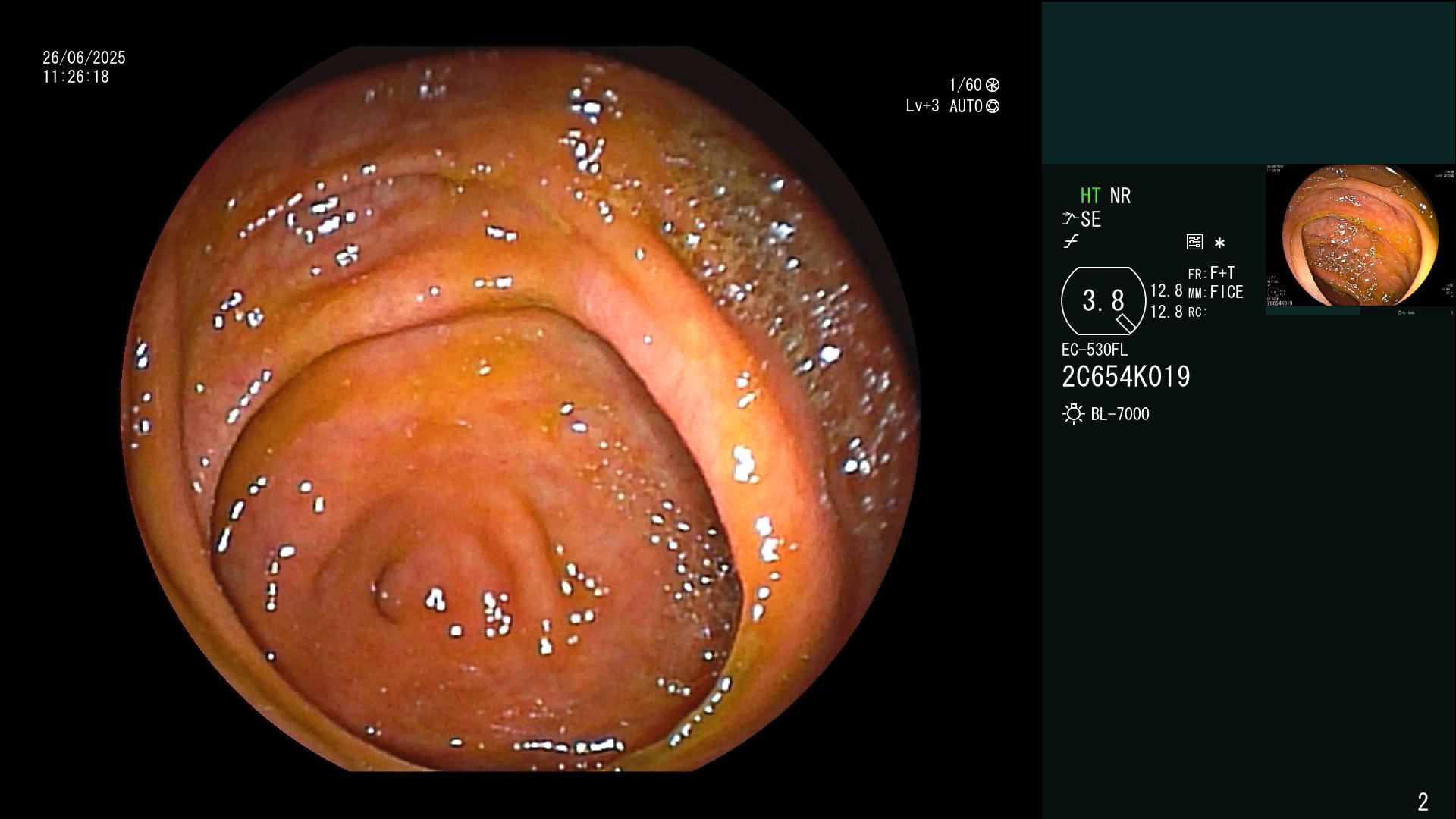
Task: Click the date 26/06/2025
Action: (x=84, y=58)
